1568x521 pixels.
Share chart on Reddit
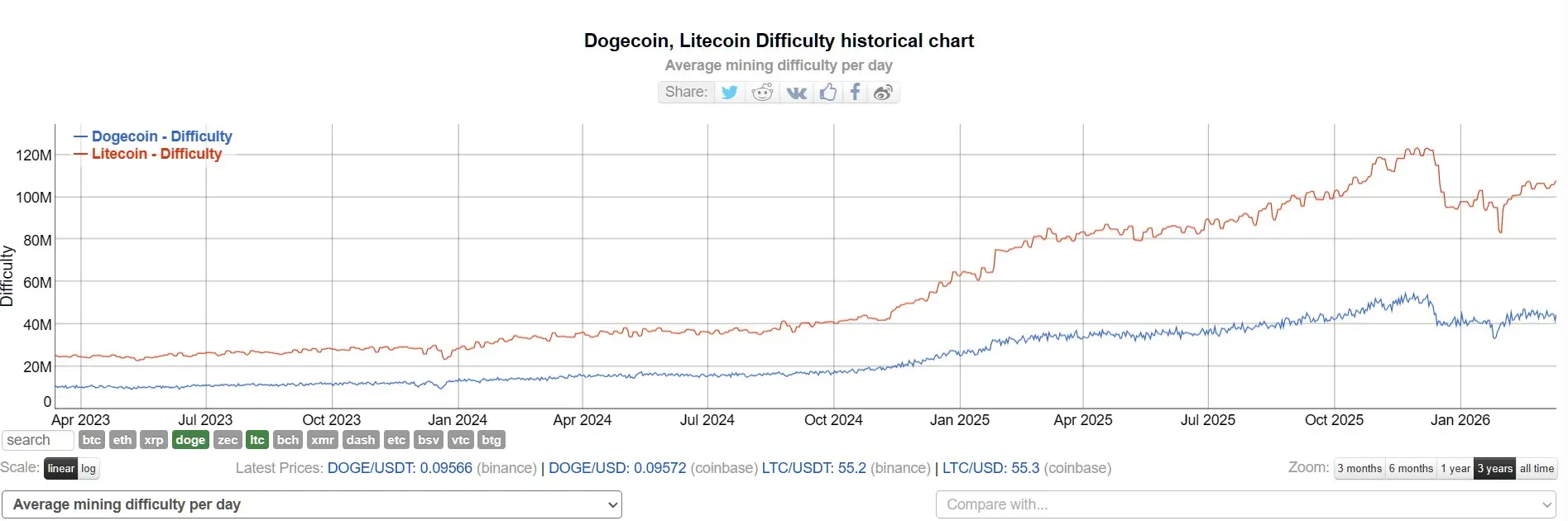pyautogui.click(x=762, y=92)
